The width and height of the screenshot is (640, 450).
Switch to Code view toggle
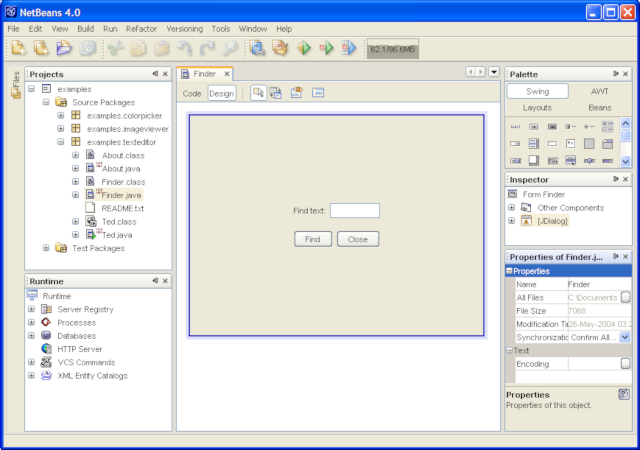coord(192,93)
